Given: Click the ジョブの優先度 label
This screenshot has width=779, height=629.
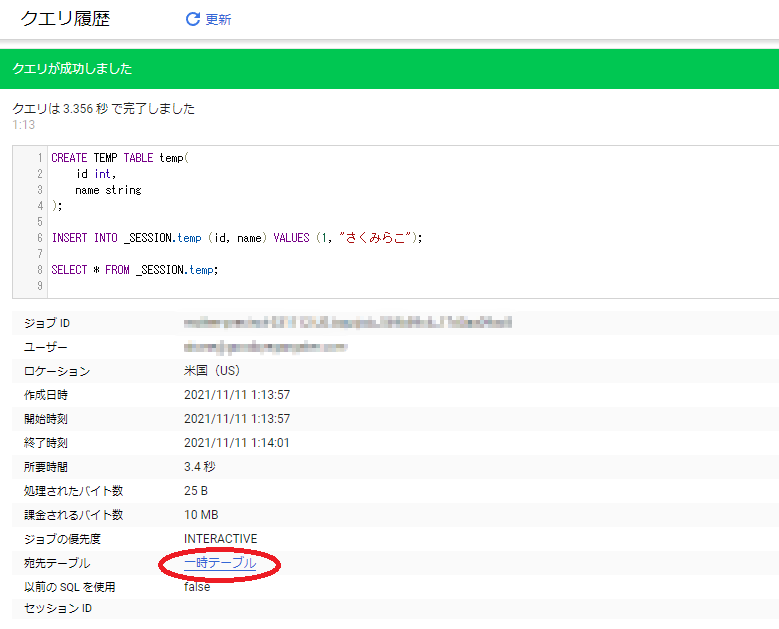Looking at the screenshot, I should click(x=62, y=539).
